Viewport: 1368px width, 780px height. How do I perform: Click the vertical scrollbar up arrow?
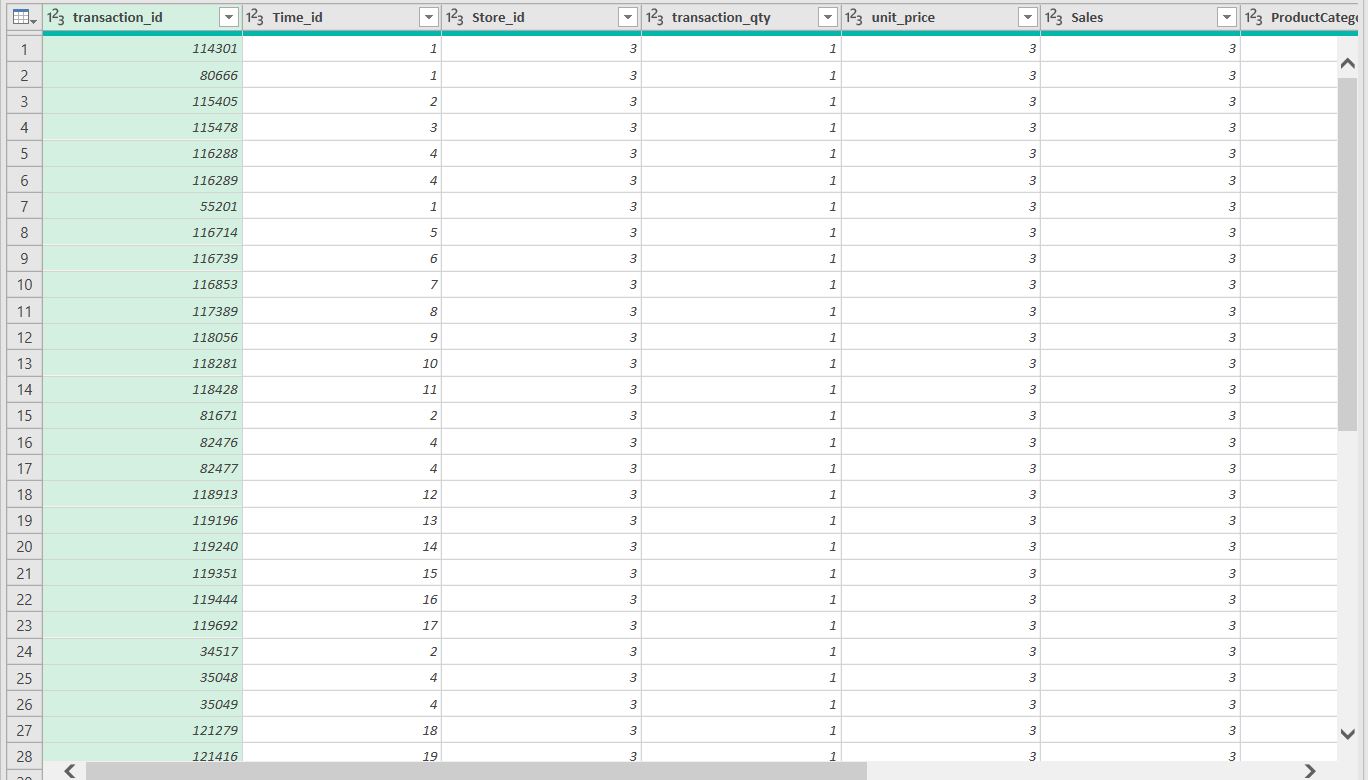coord(1346,63)
